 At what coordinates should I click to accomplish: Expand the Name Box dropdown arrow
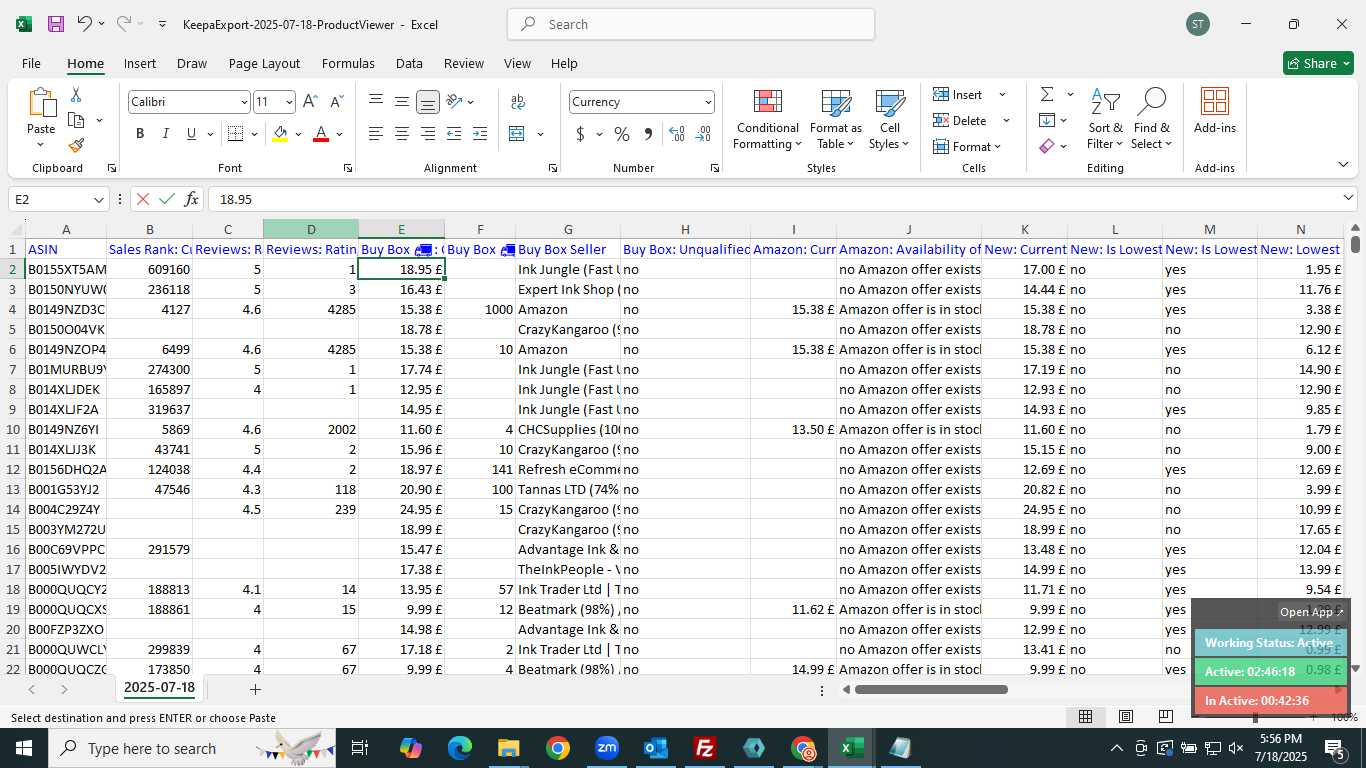[x=98, y=199]
